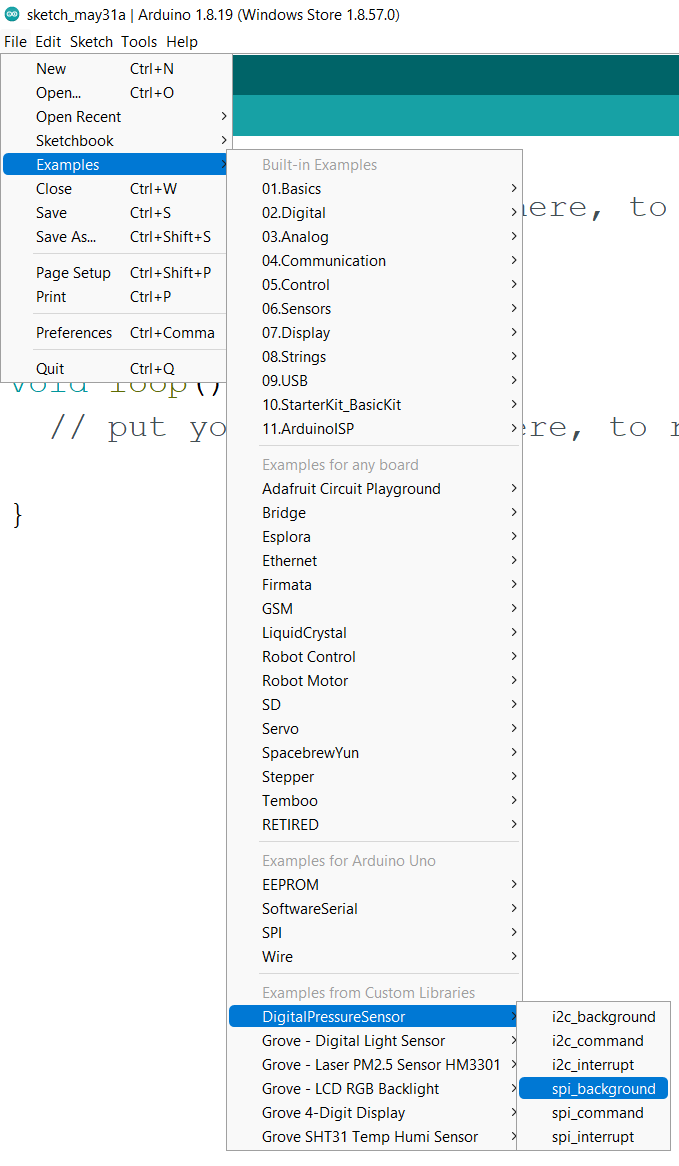
Task: Expand the 04.Communication examples
Action: click(374, 261)
